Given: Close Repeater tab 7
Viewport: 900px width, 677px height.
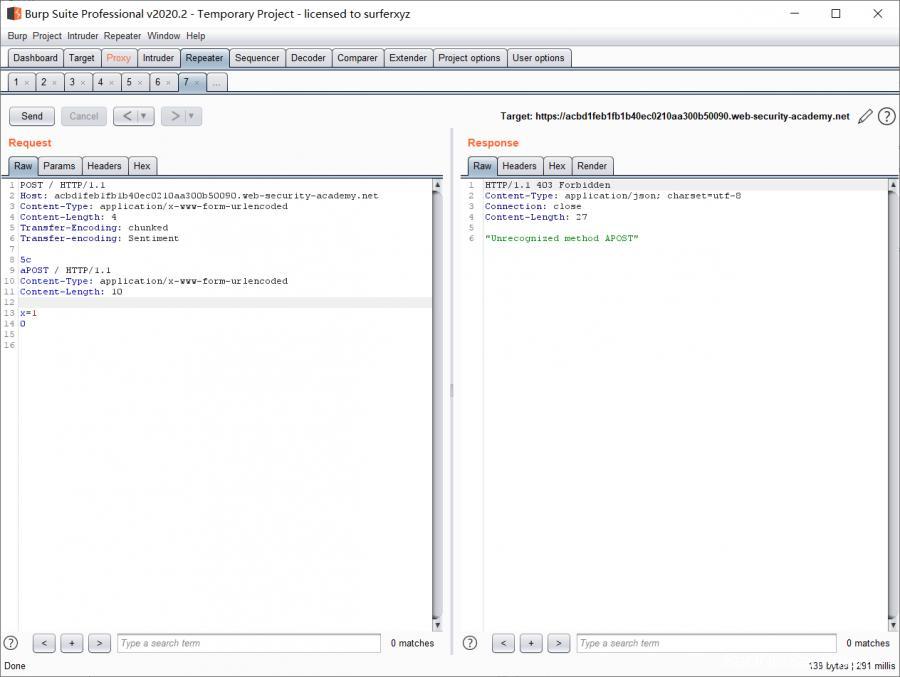Looking at the screenshot, I should coord(197,83).
